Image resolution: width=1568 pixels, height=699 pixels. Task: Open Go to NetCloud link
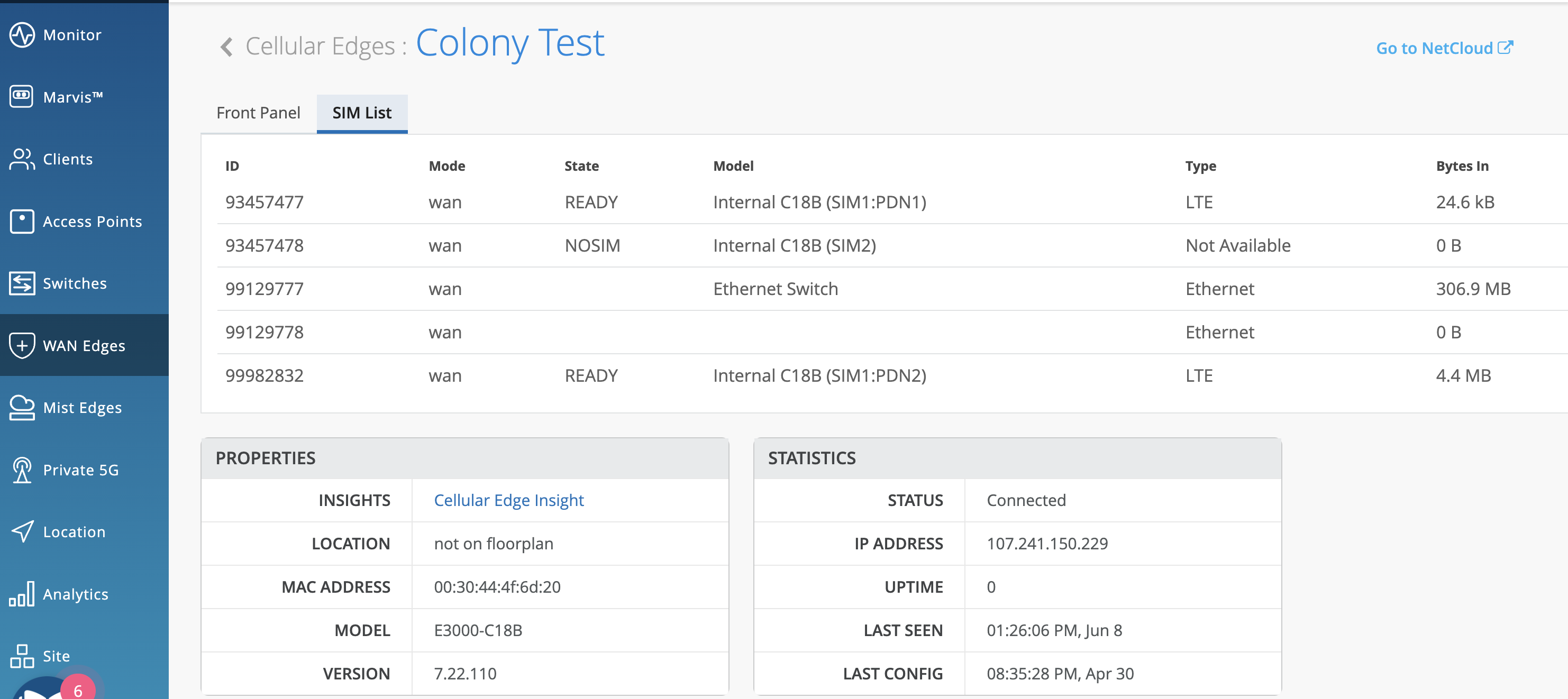click(x=1443, y=48)
